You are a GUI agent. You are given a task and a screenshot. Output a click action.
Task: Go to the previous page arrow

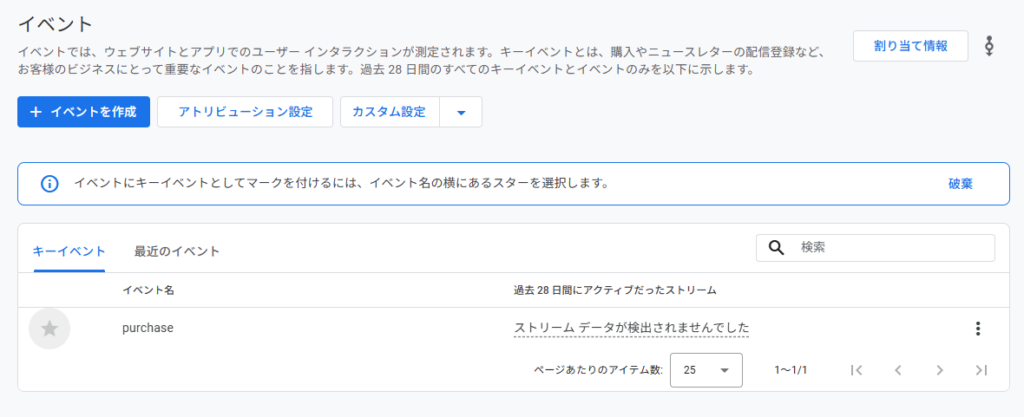coord(898,370)
